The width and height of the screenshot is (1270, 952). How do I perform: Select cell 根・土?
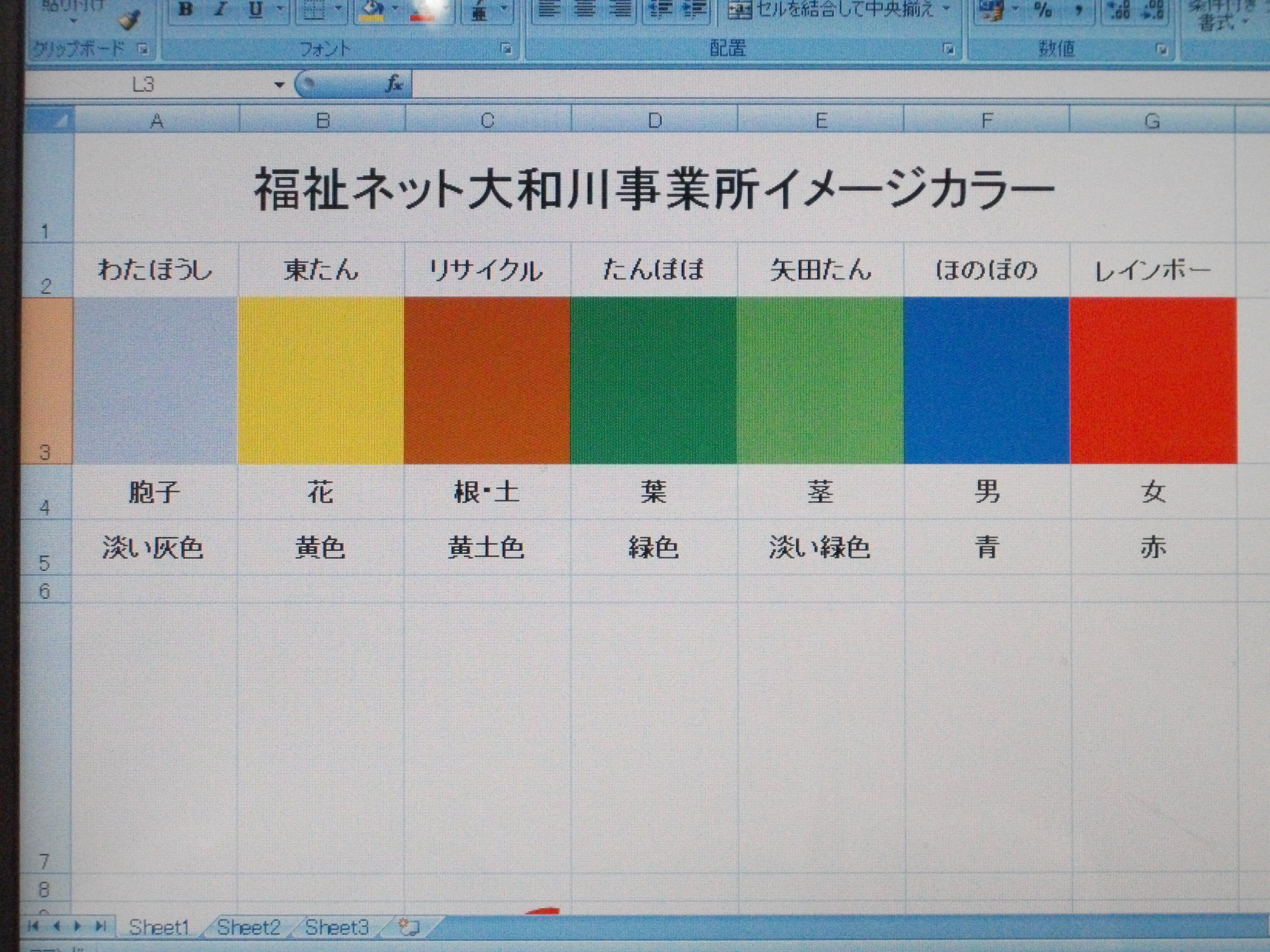[x=488, y=492]
